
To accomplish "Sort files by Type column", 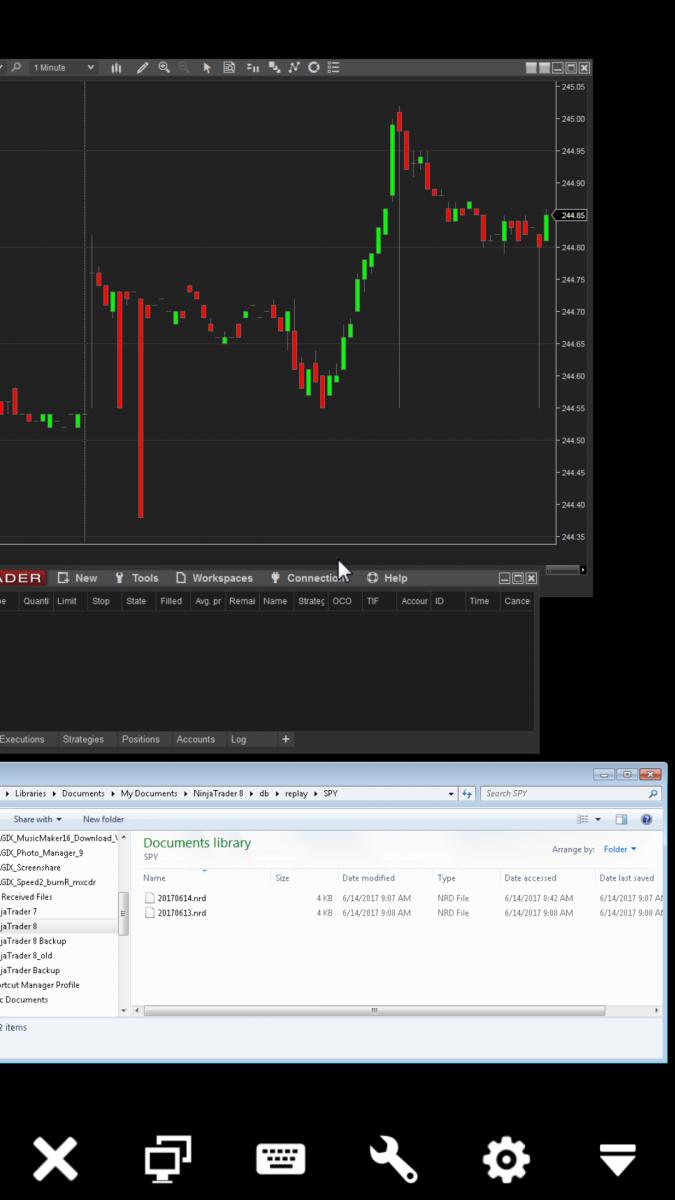I will click(x=446, y=878).
